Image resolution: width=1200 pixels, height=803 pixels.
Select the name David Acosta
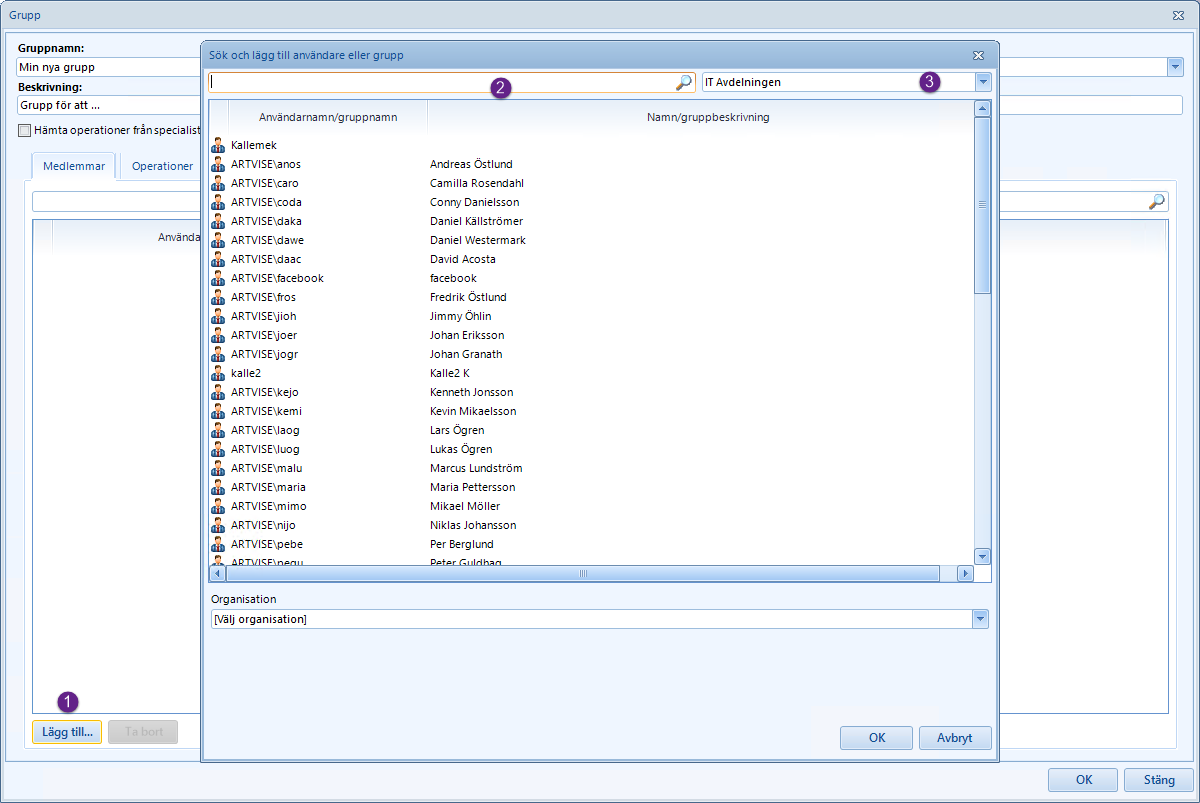pyautogui.click(x=463, y=260)
